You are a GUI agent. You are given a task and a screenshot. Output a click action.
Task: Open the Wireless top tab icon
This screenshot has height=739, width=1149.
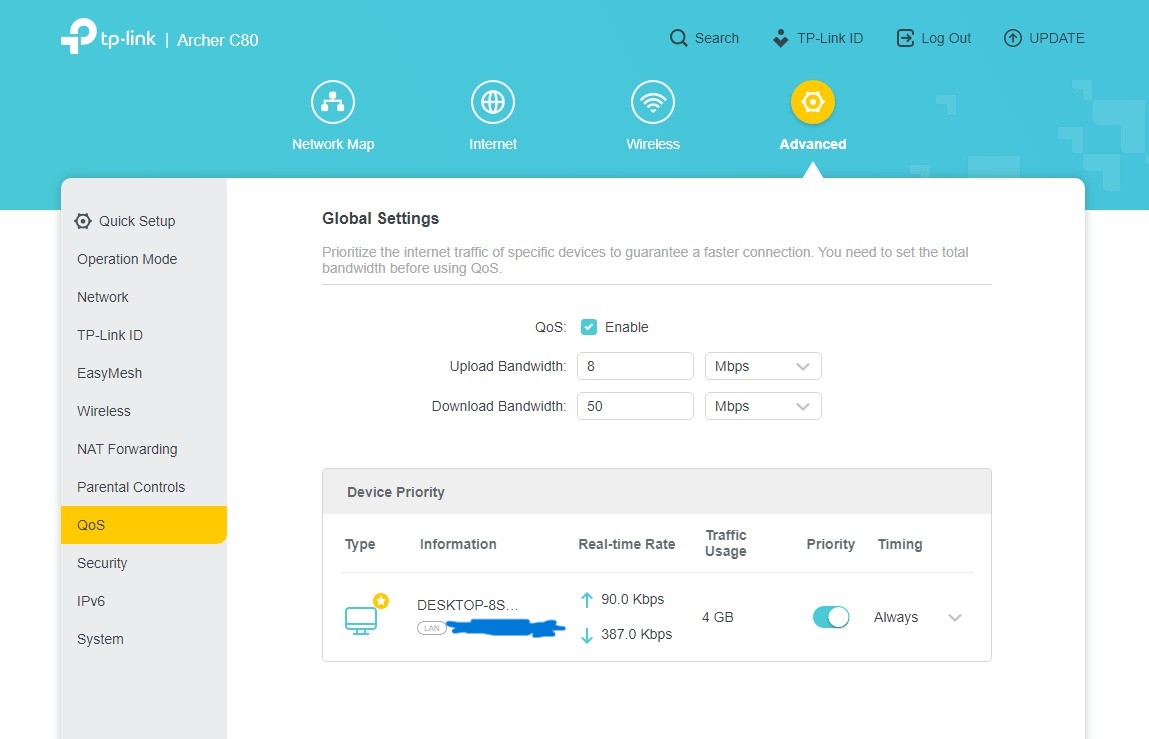[653, 102]
